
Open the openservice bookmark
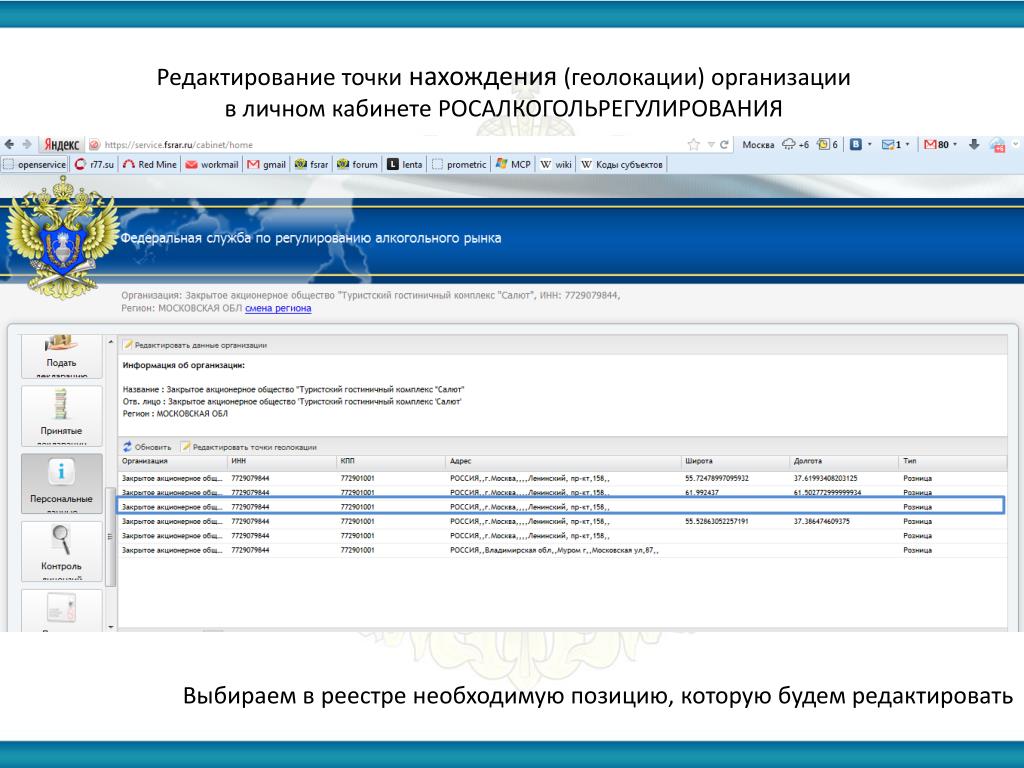[35, 165]
